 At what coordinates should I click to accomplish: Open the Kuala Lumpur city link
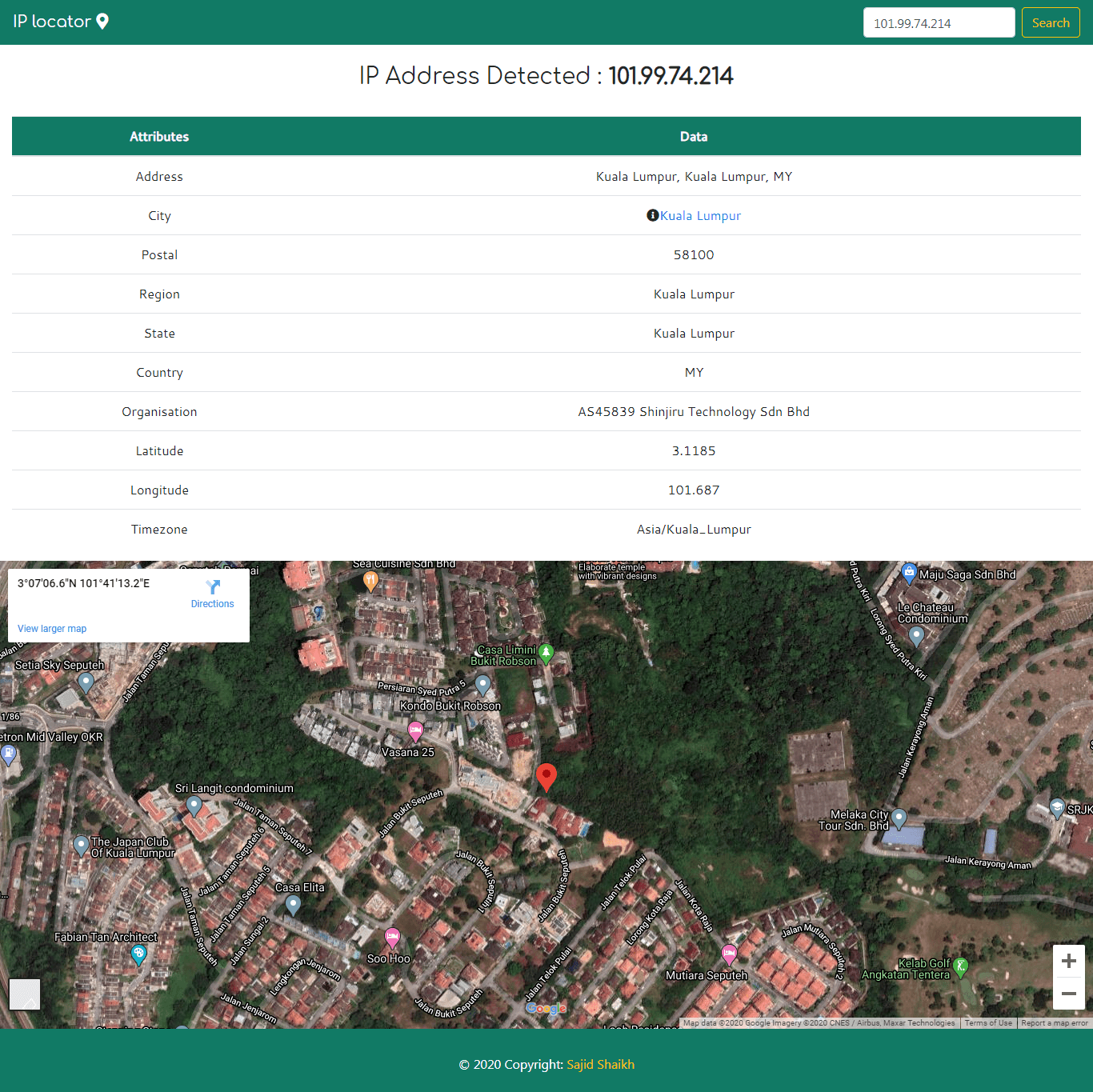(700, 216)
